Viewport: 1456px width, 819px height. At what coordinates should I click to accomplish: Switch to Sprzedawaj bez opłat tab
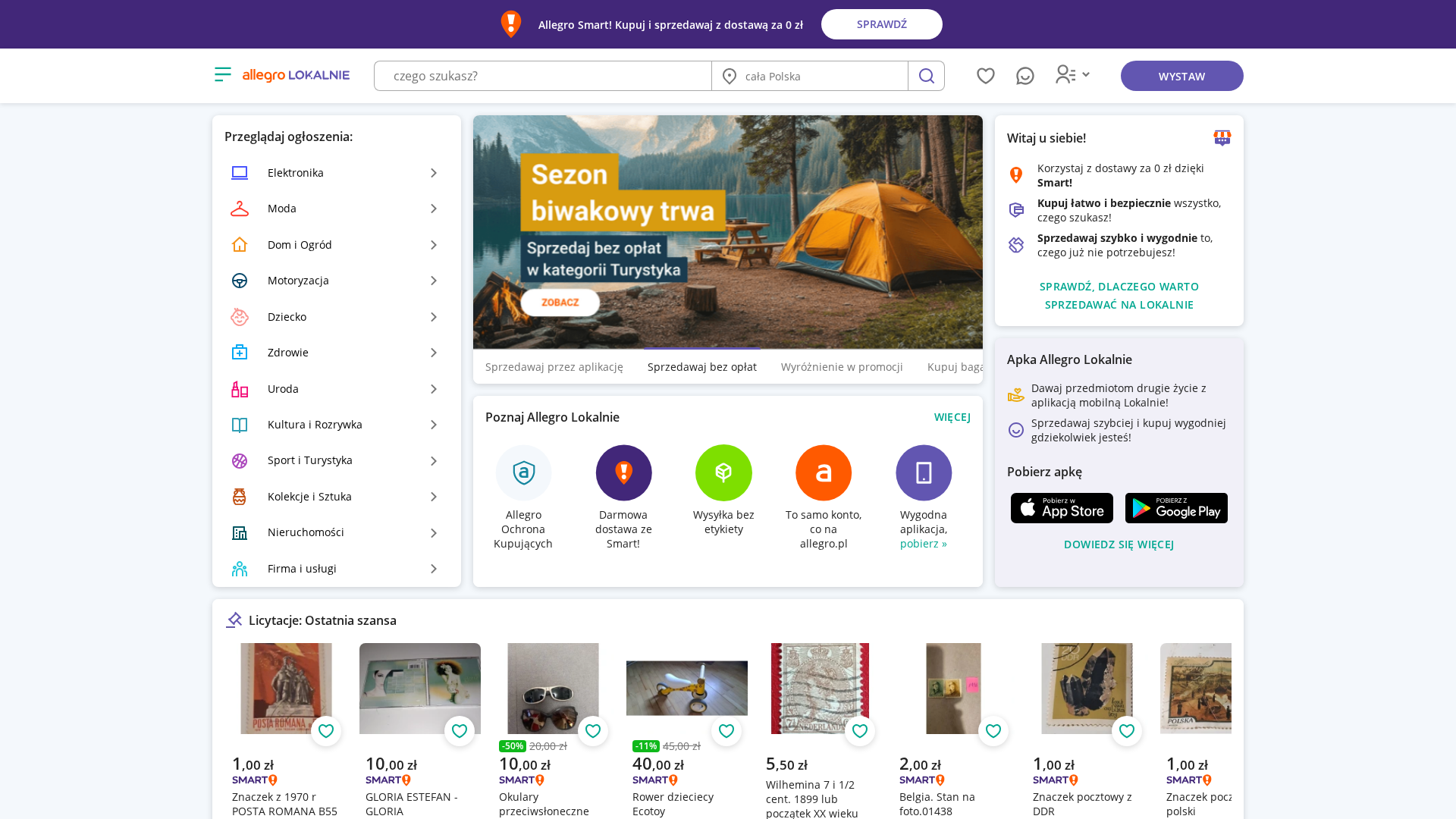click(x=702, y=367)
